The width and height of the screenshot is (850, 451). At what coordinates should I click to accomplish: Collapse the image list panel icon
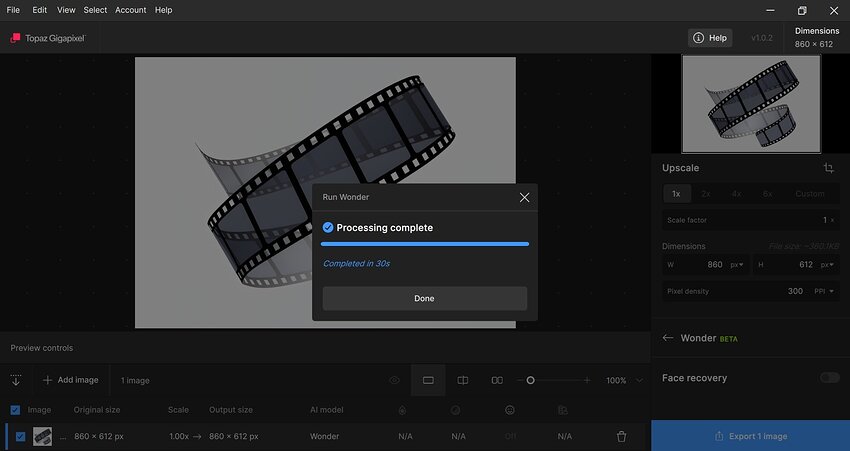click(16, 380)
